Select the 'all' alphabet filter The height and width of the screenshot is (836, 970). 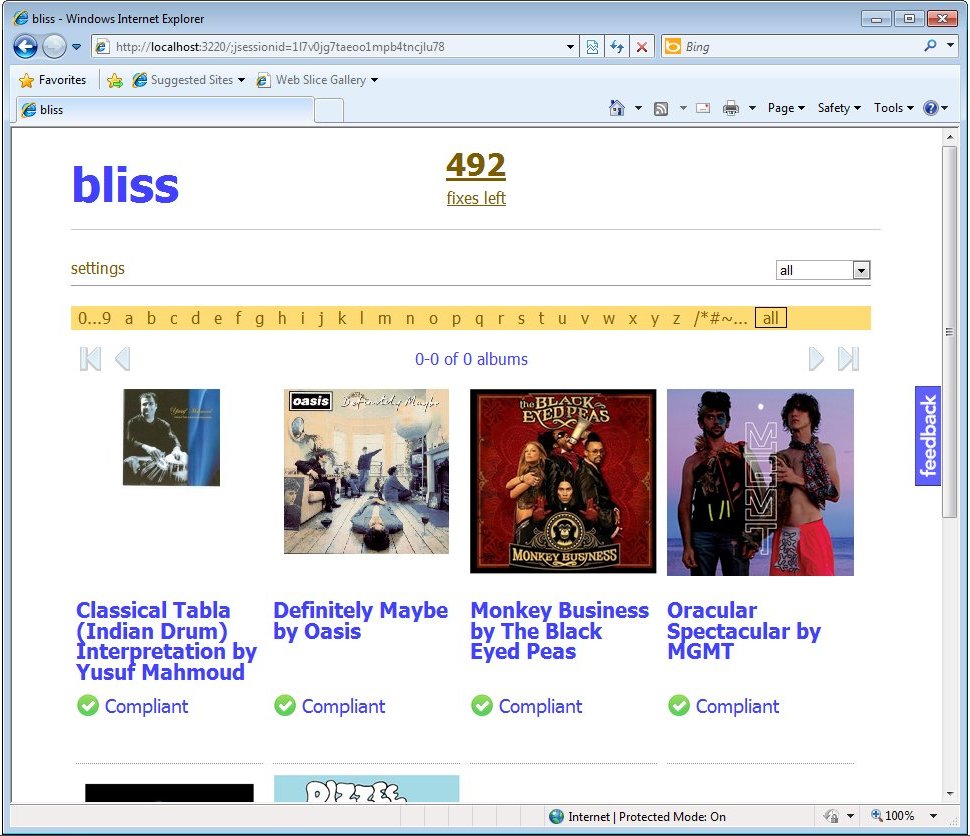[x=770, y=318]
